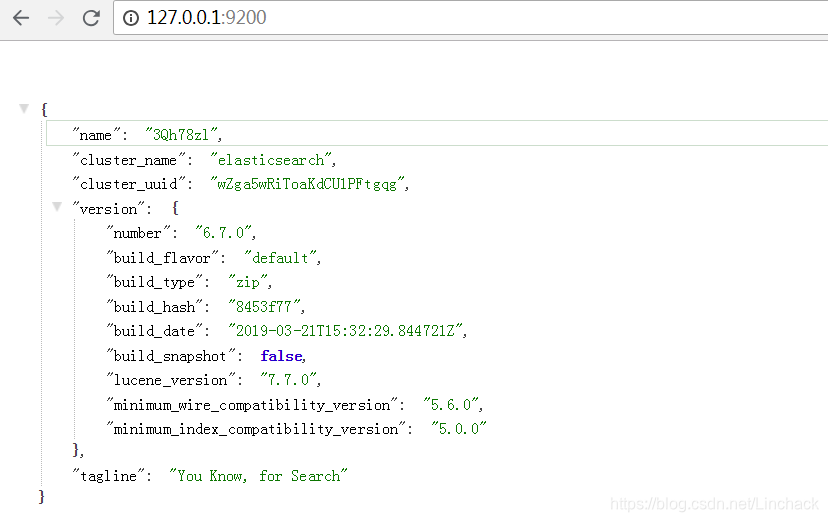828x522 pixels.
Task: Go back using the browser back arrow
Action: [x=21, y=18]
